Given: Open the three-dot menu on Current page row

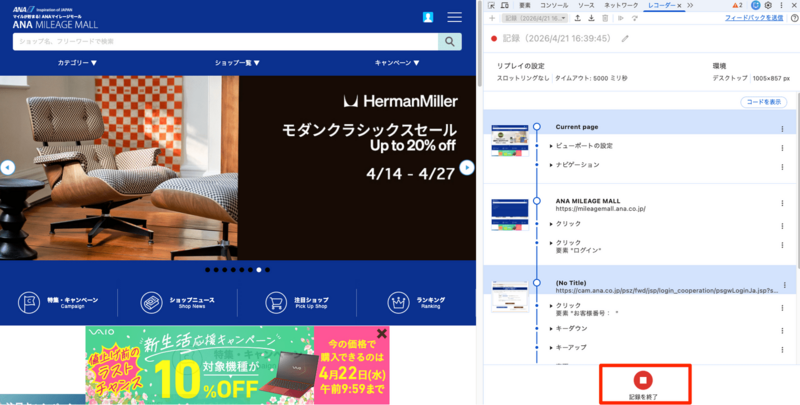Looking at the screenshot, I should 782,129.
